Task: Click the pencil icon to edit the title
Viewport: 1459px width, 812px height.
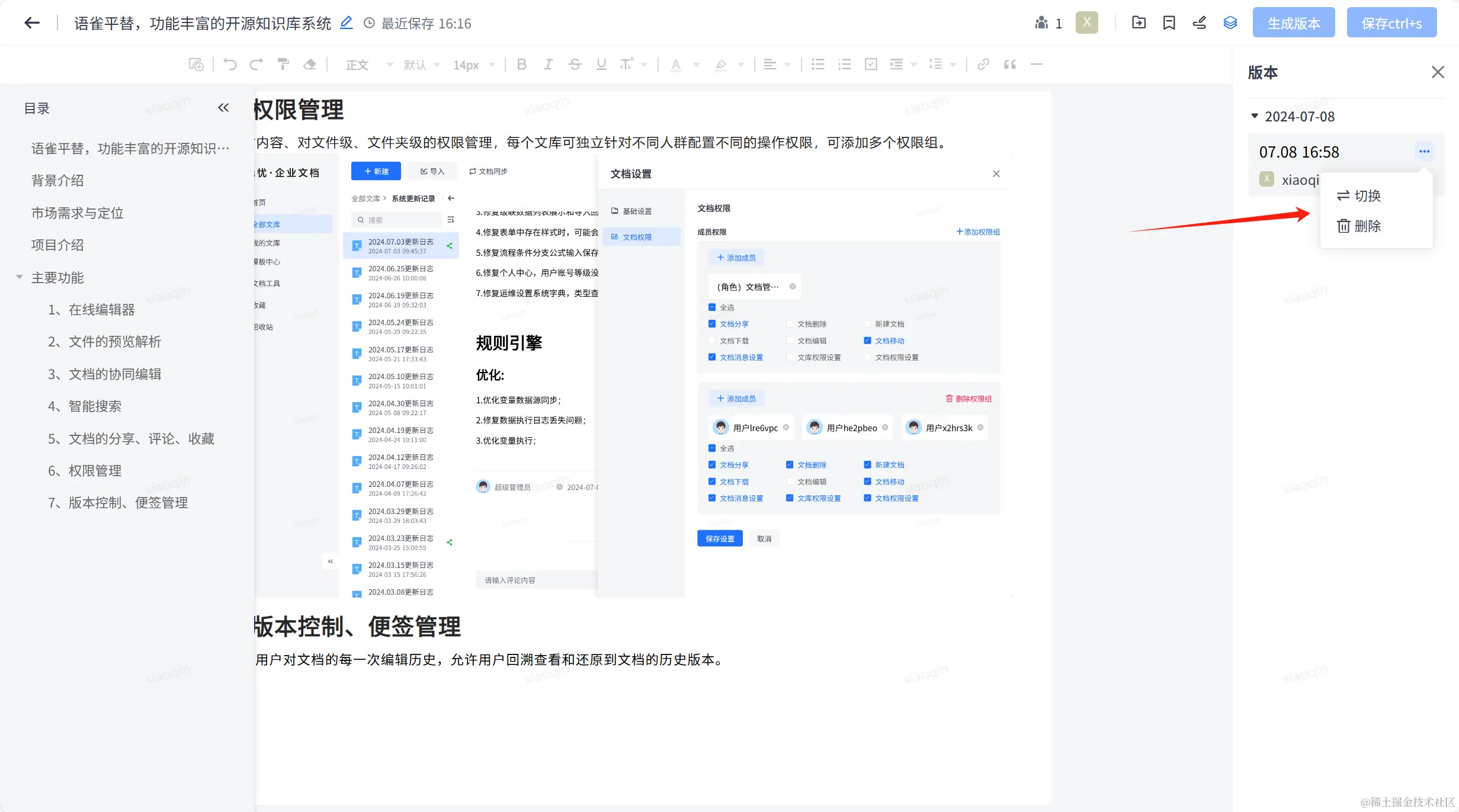Action: 346,23
